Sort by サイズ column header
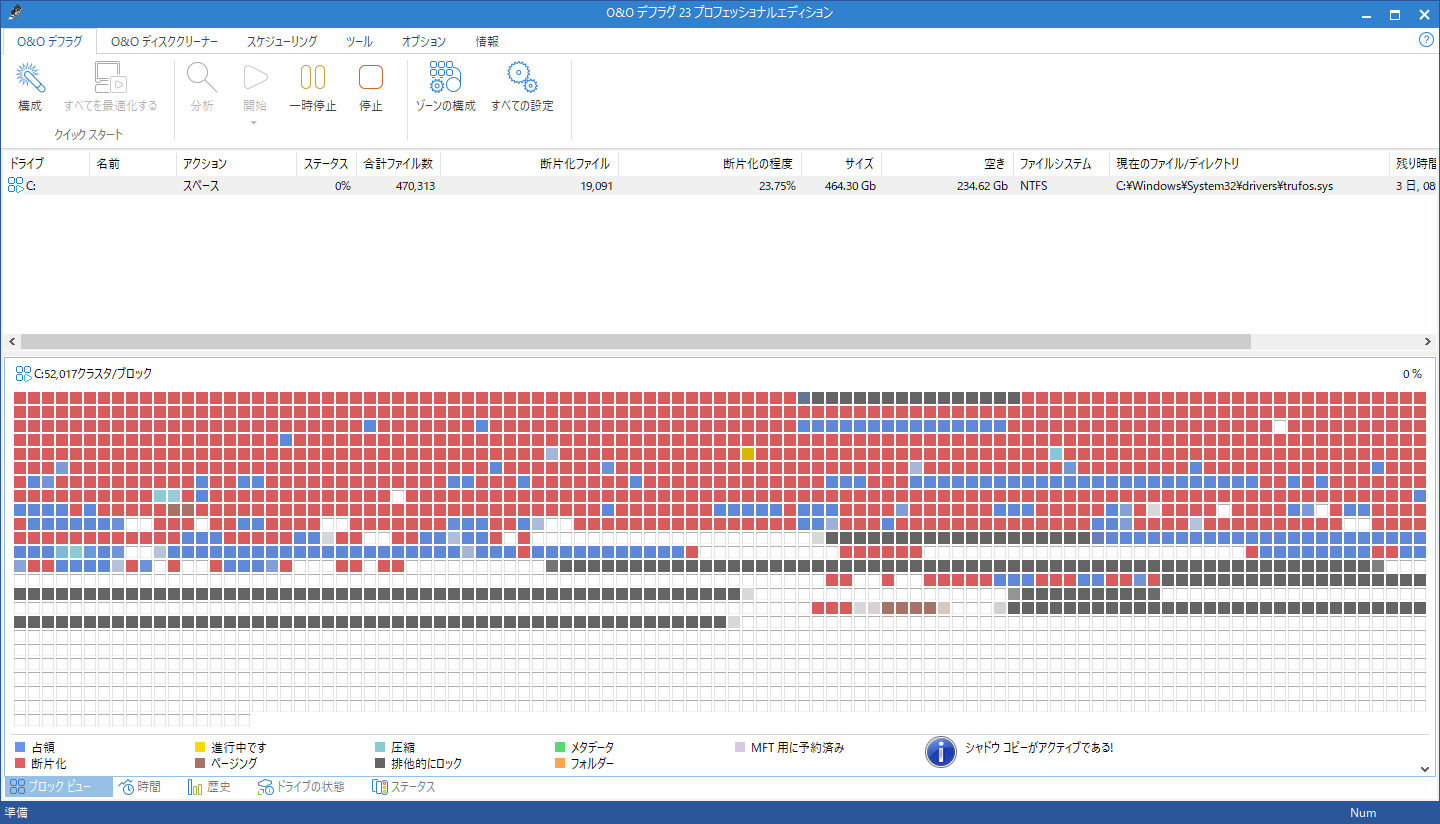Screen dimensions: 1440x824 tap(841, 164)
